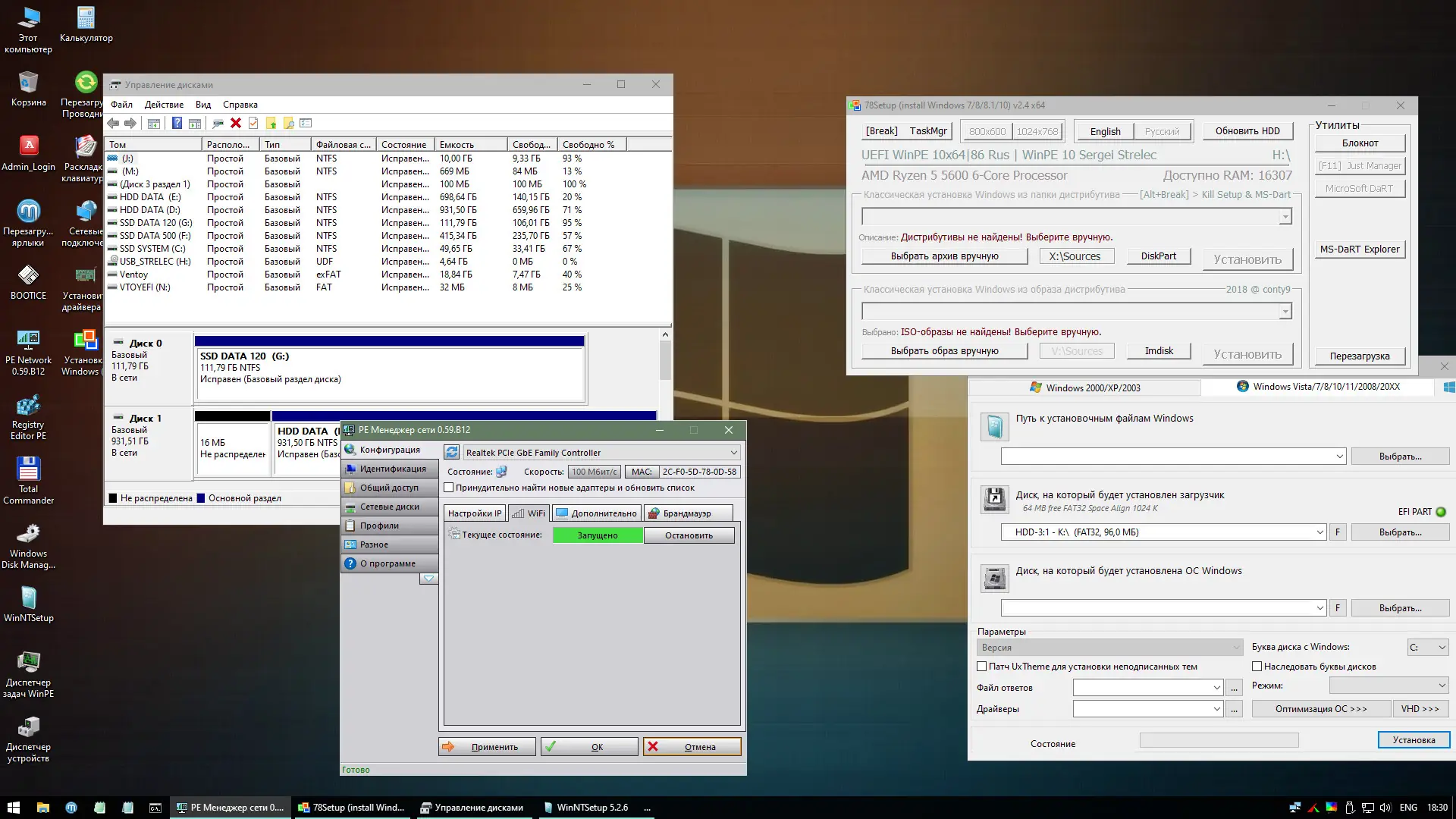Click refresh icon beside Realtek adapter dropdown
Viewport: 1456px width, 819px height.
click(452, 452)
